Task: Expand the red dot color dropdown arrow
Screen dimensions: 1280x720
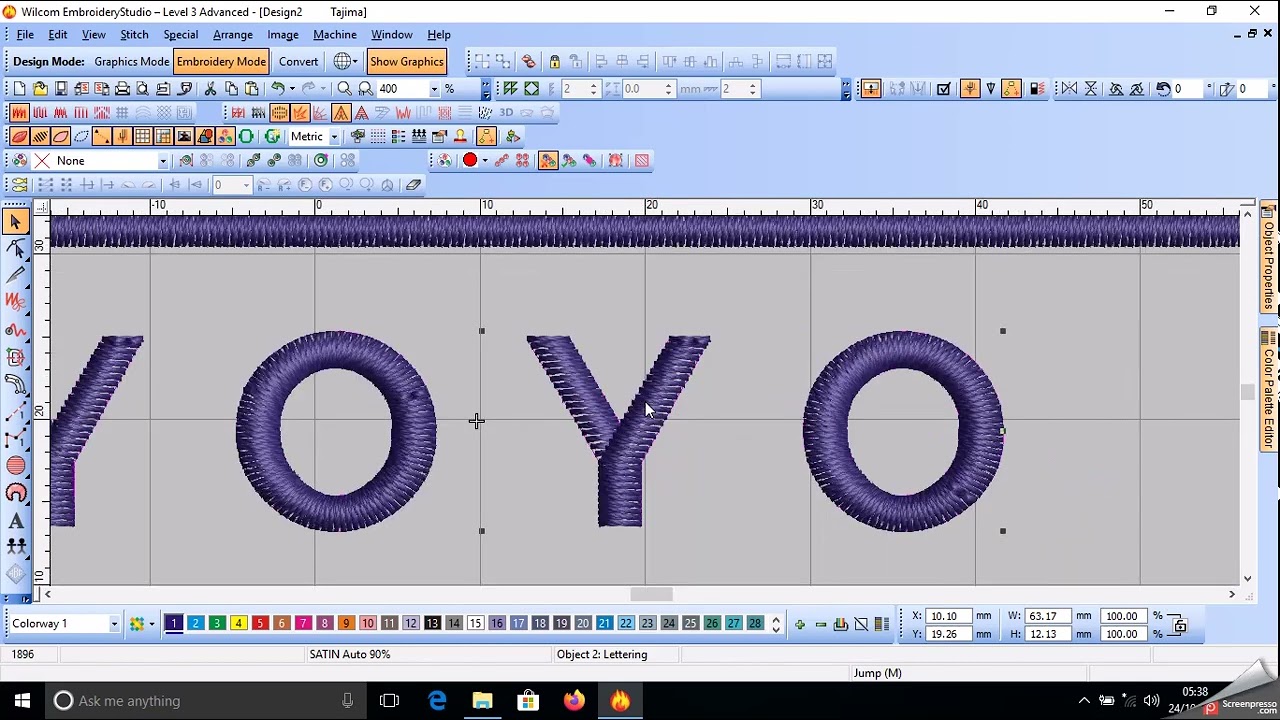Action: click(485, 161)
